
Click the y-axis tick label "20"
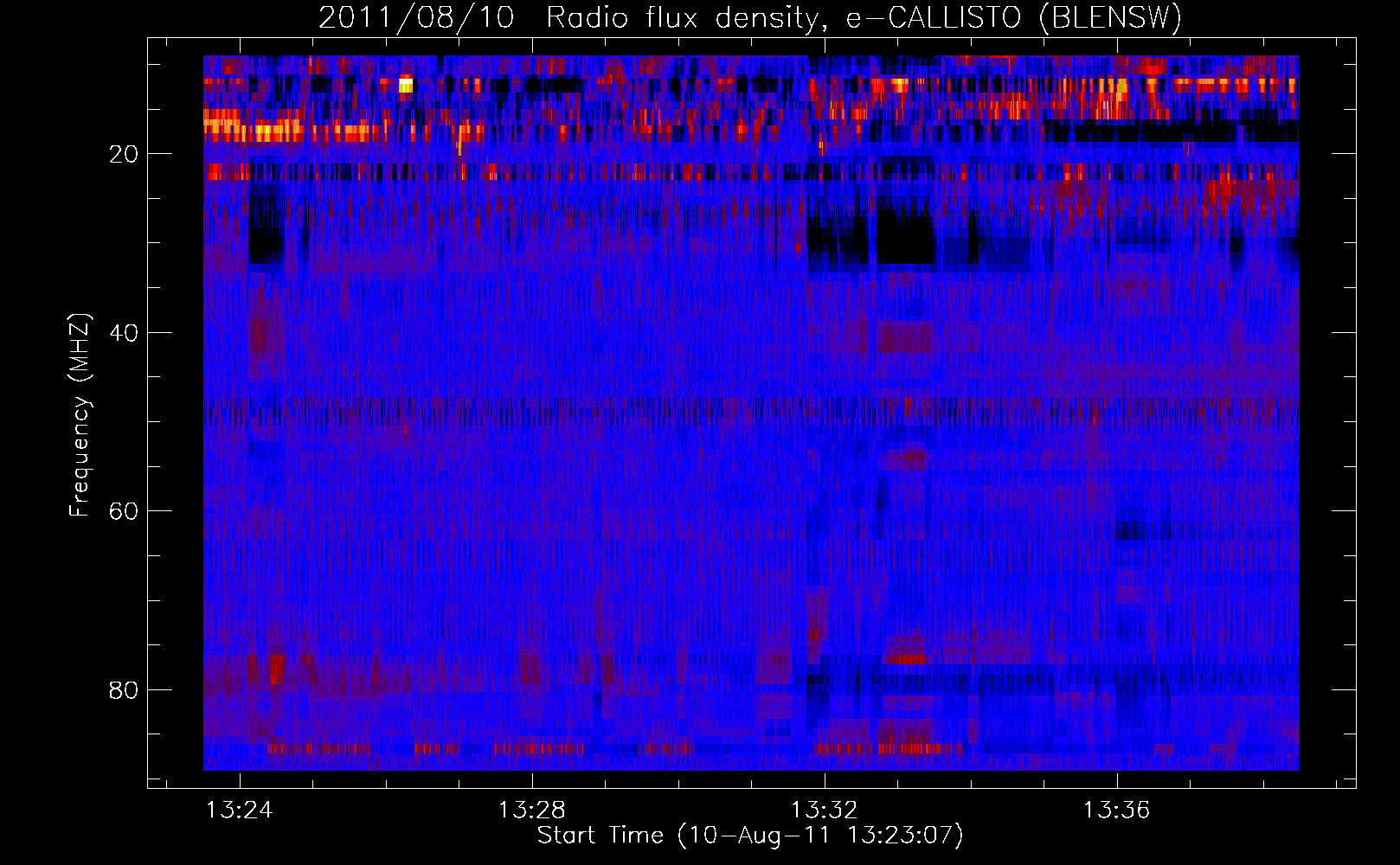pos(125,154)
